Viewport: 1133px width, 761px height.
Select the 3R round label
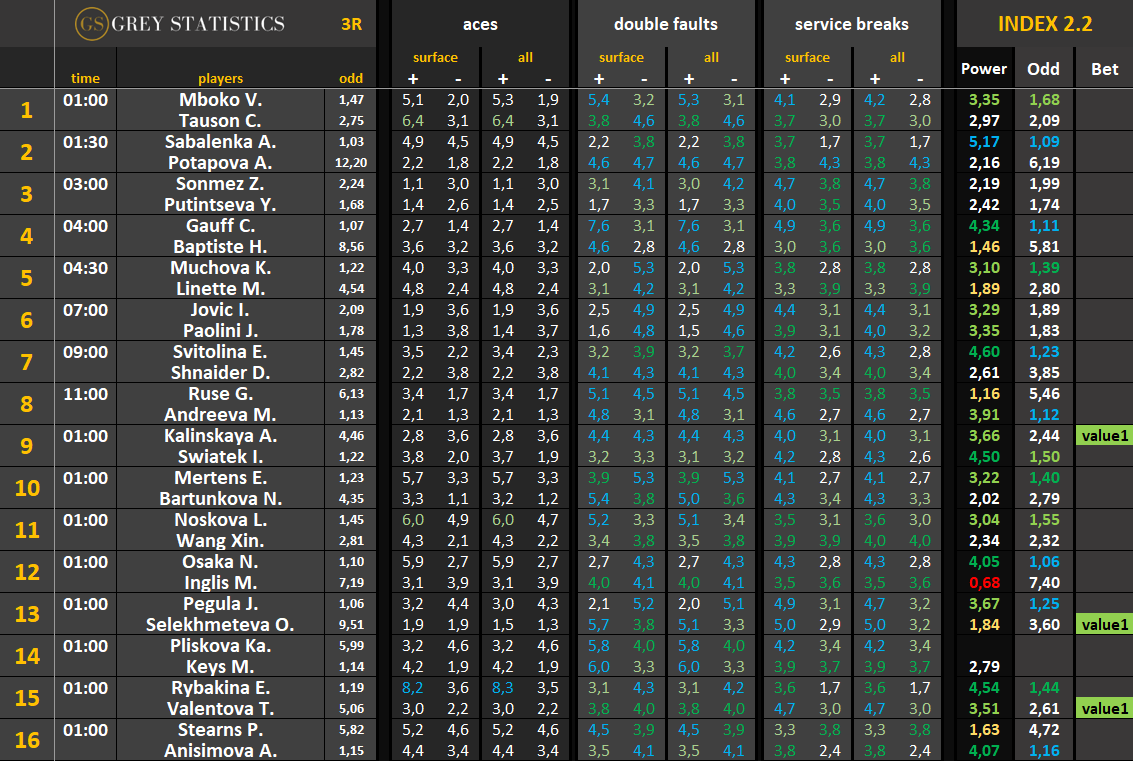352,23
